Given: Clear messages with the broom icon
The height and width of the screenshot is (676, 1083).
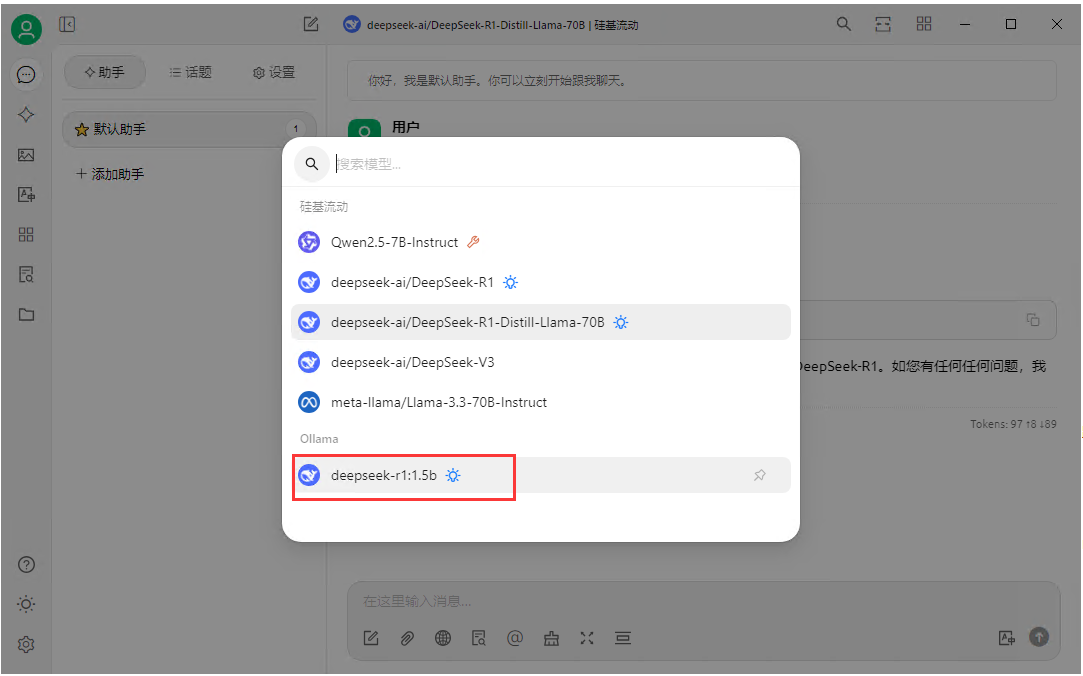Looking at the screenshot, I should (x=551, y=638).
